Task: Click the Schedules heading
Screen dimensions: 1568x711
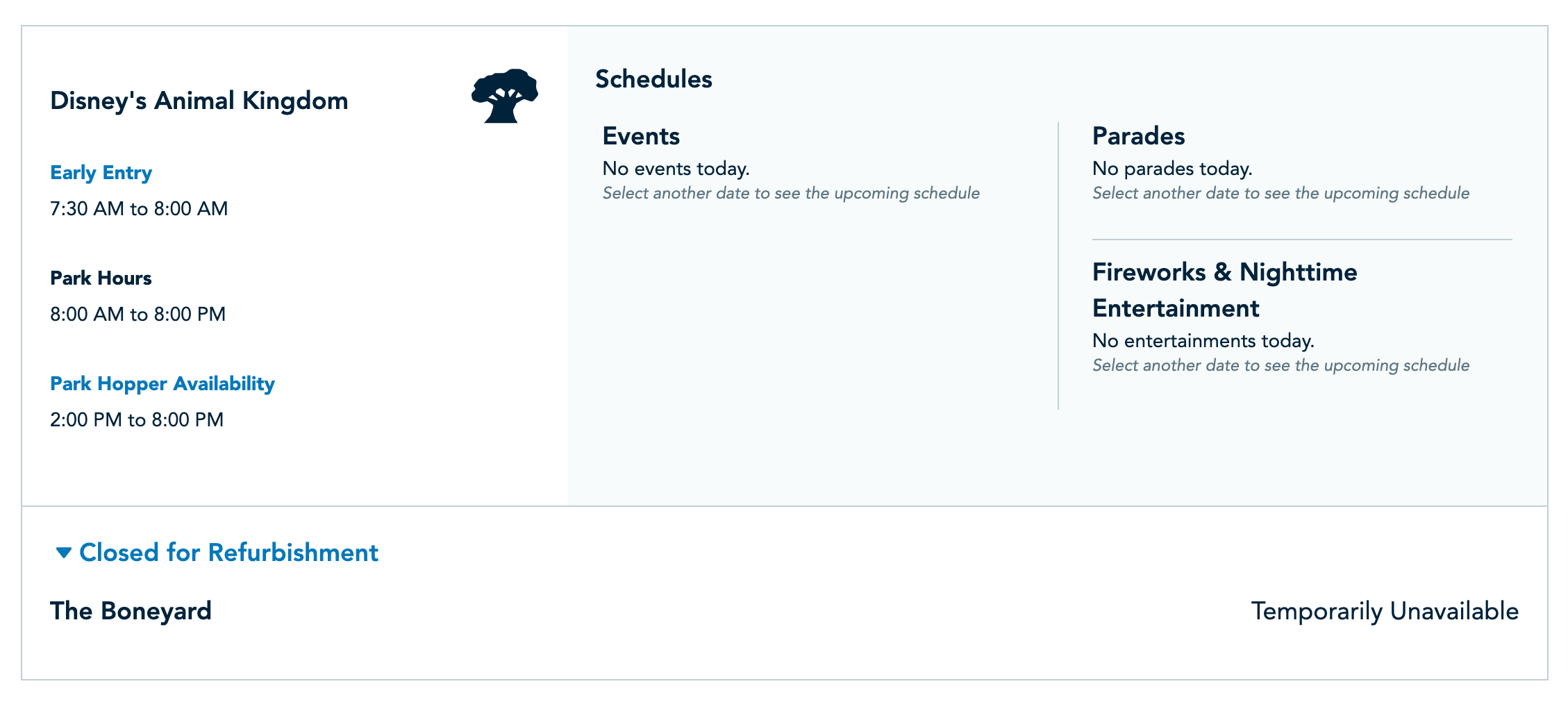Action: tap(653, 79)
